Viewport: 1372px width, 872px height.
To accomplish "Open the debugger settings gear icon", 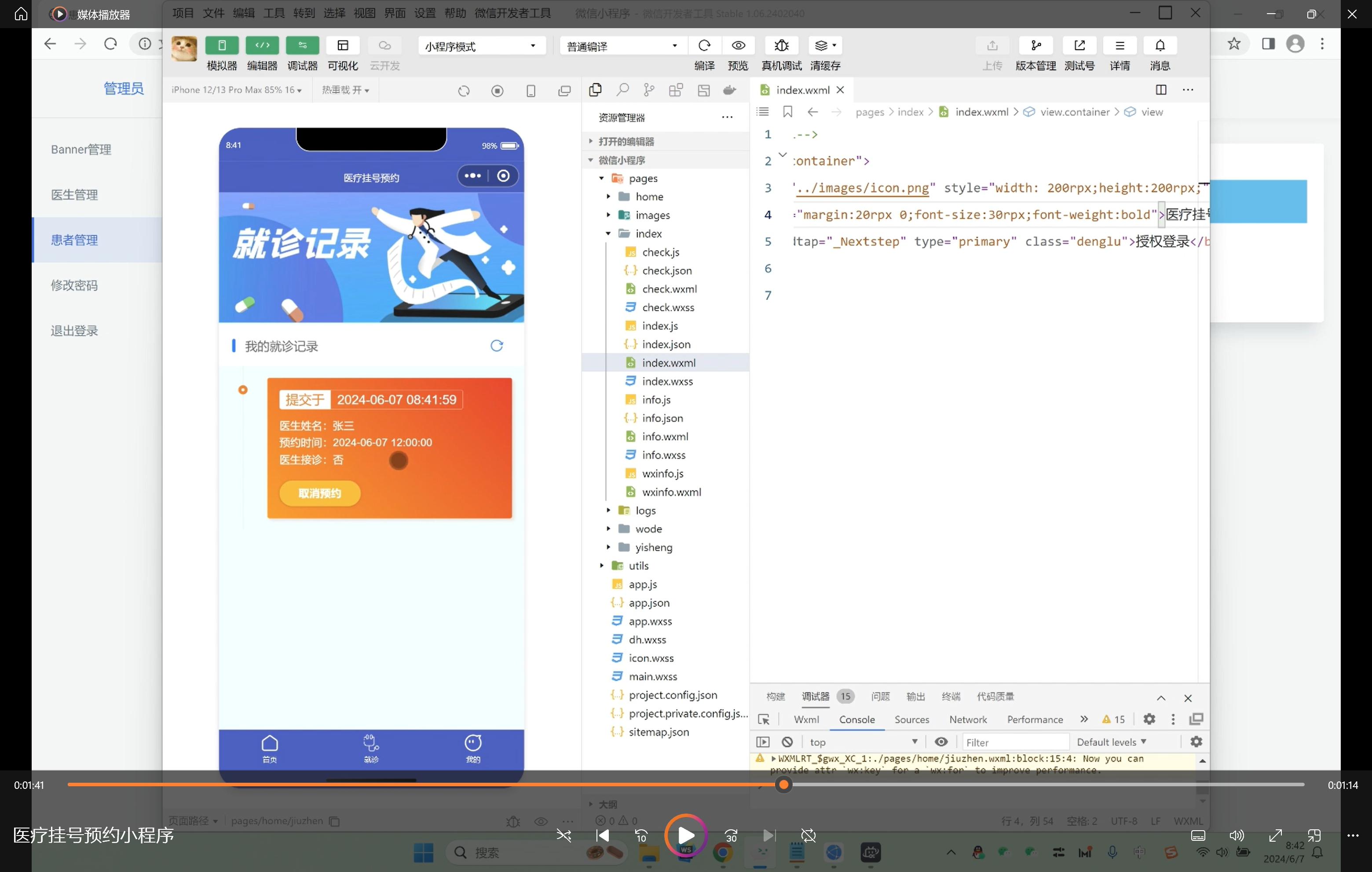I will [x=1149, y=719].
